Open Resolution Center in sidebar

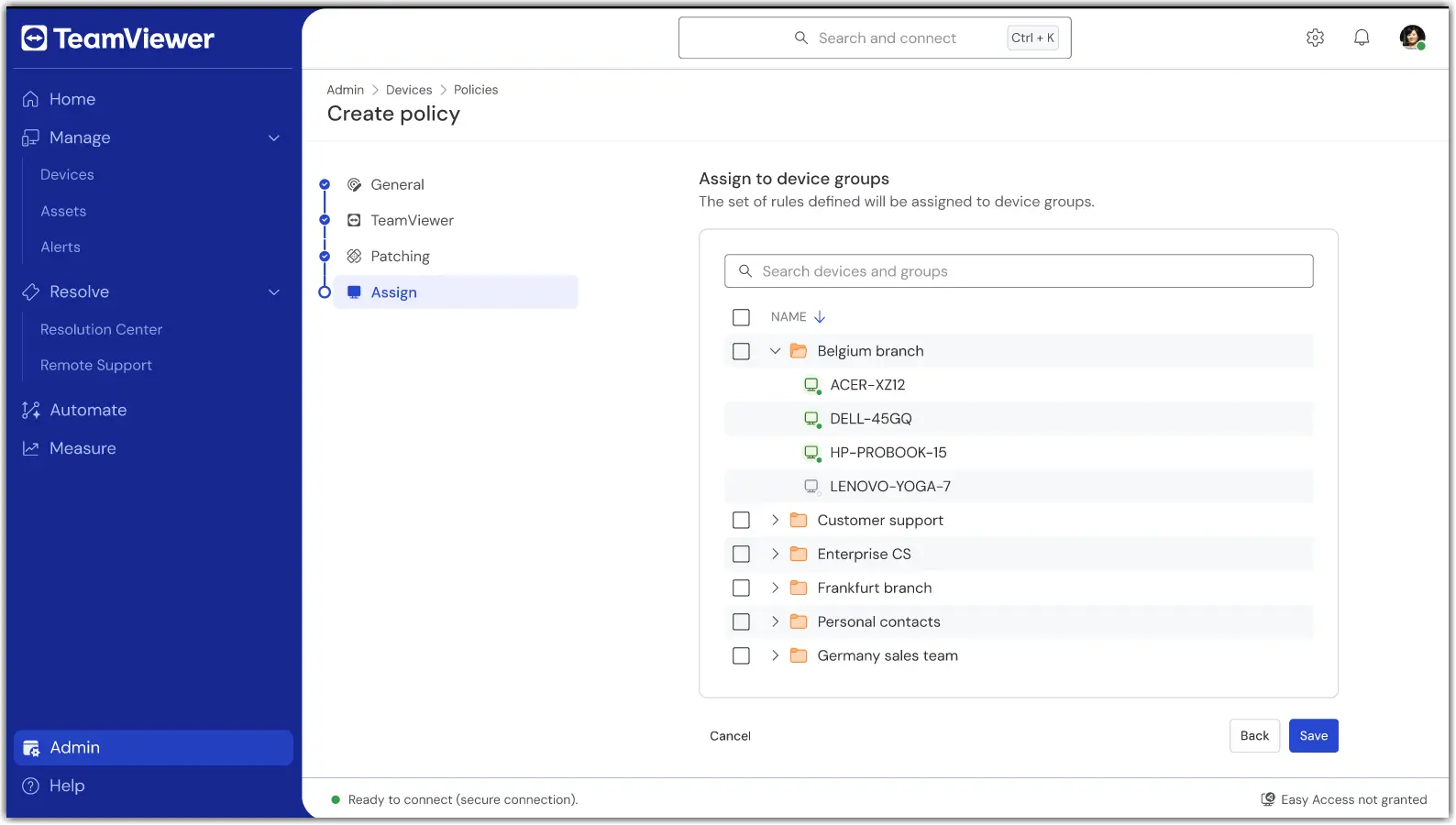[101, 329]
